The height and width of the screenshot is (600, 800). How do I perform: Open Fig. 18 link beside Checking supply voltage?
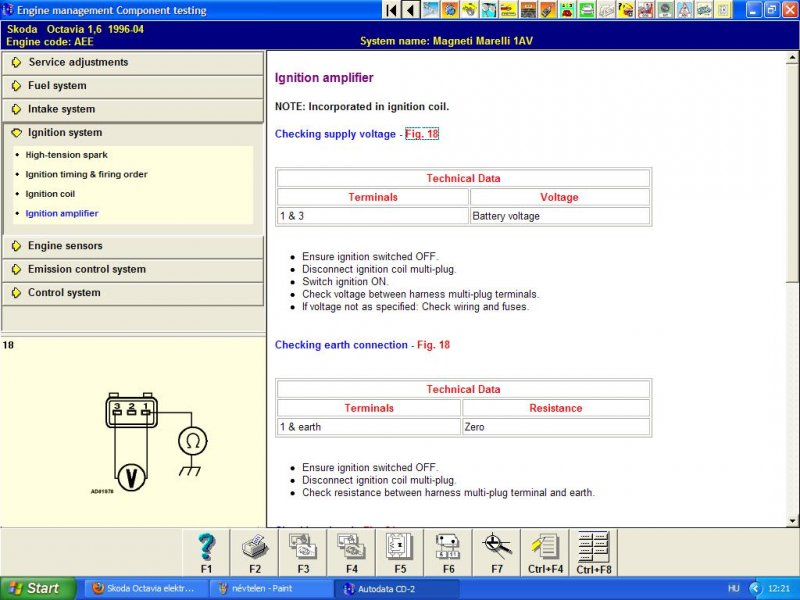422,134
